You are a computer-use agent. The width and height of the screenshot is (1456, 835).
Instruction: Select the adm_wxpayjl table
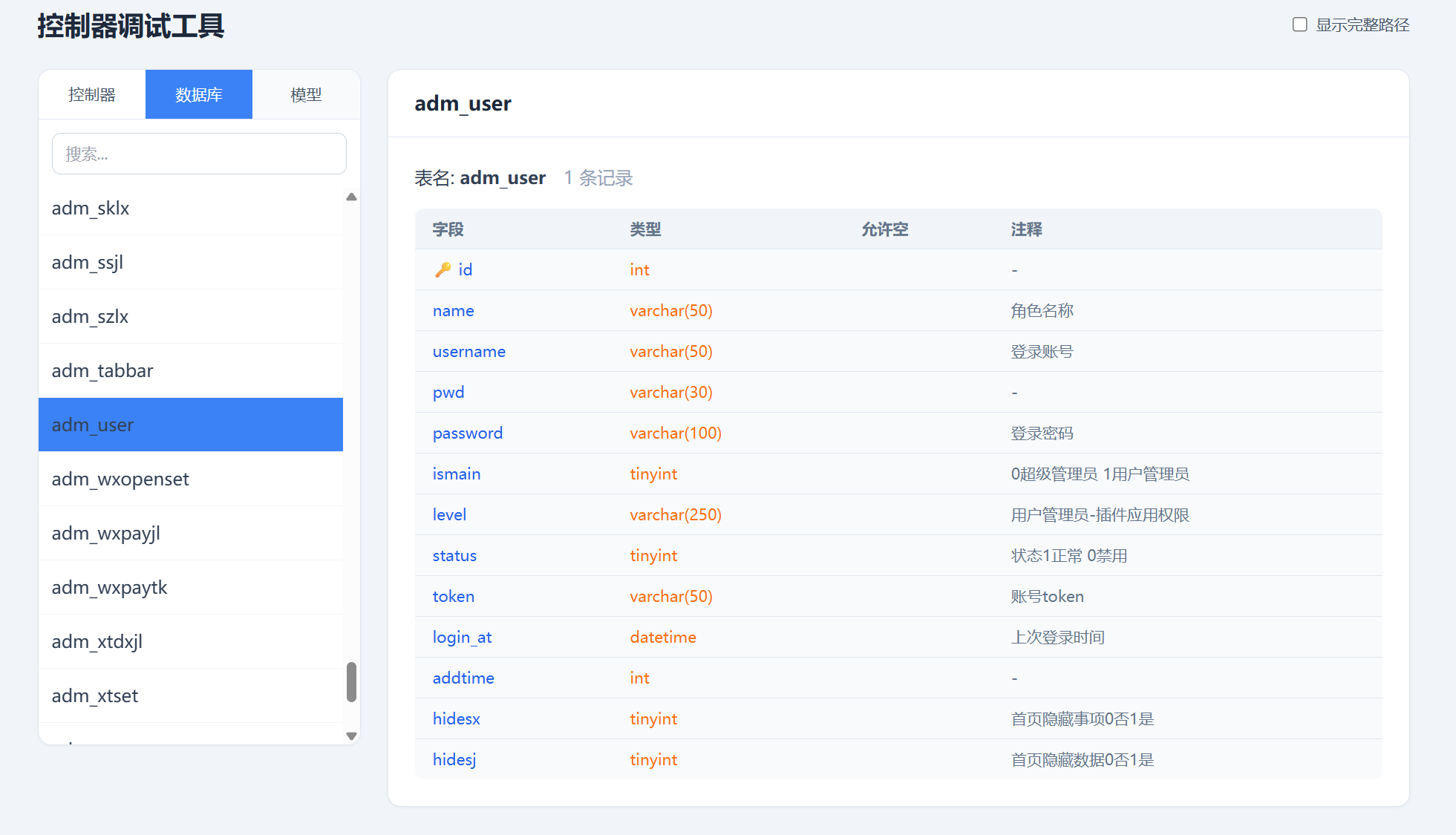[106, 534]
